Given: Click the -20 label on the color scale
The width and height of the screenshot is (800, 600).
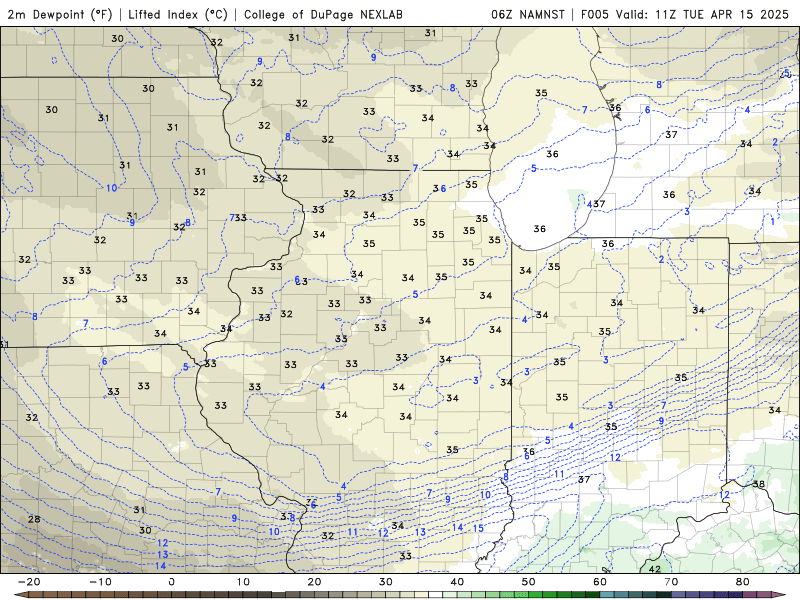Looking at the screenshot, I should [x=29, y=582].
